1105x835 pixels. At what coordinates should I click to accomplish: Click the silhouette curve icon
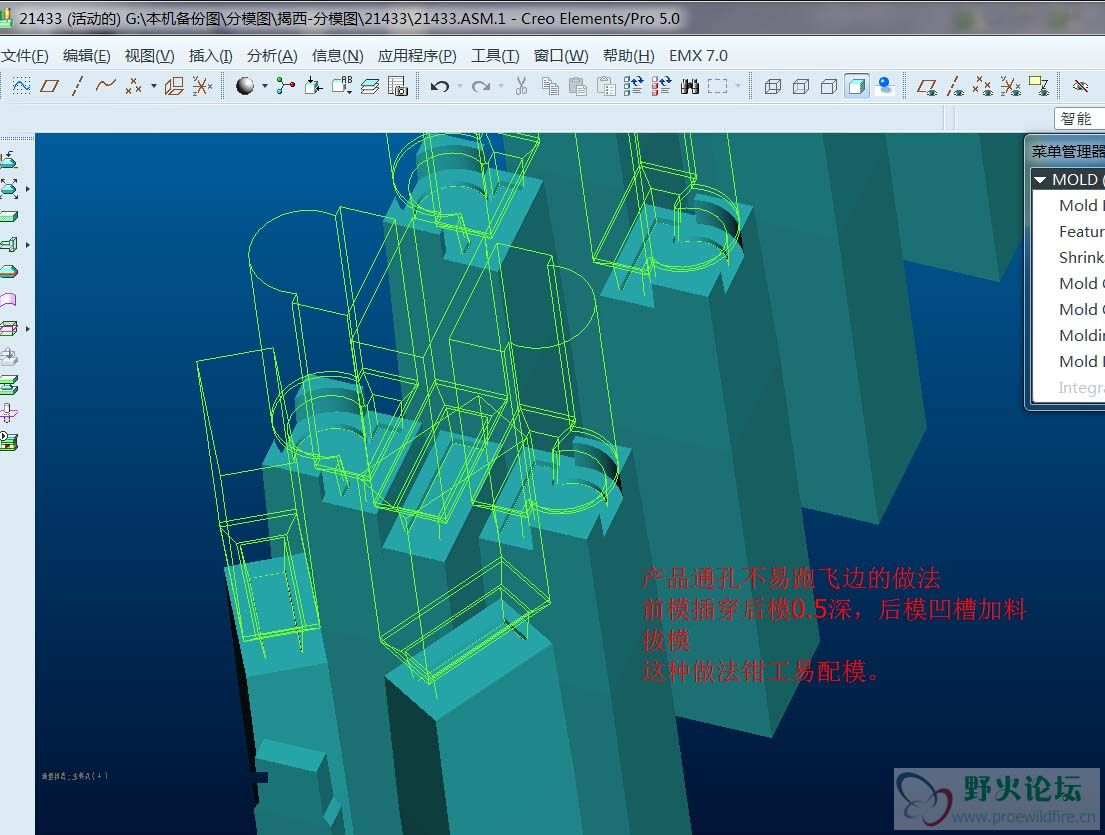9,272
